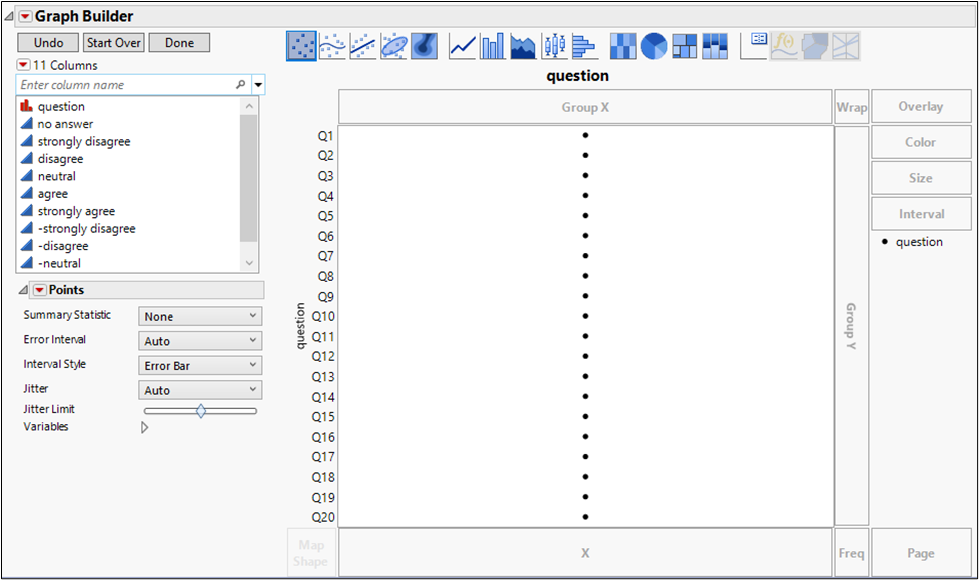979x580 pixels.
Task: Select the Pie chart icon
Action: (x=654, y=46)
